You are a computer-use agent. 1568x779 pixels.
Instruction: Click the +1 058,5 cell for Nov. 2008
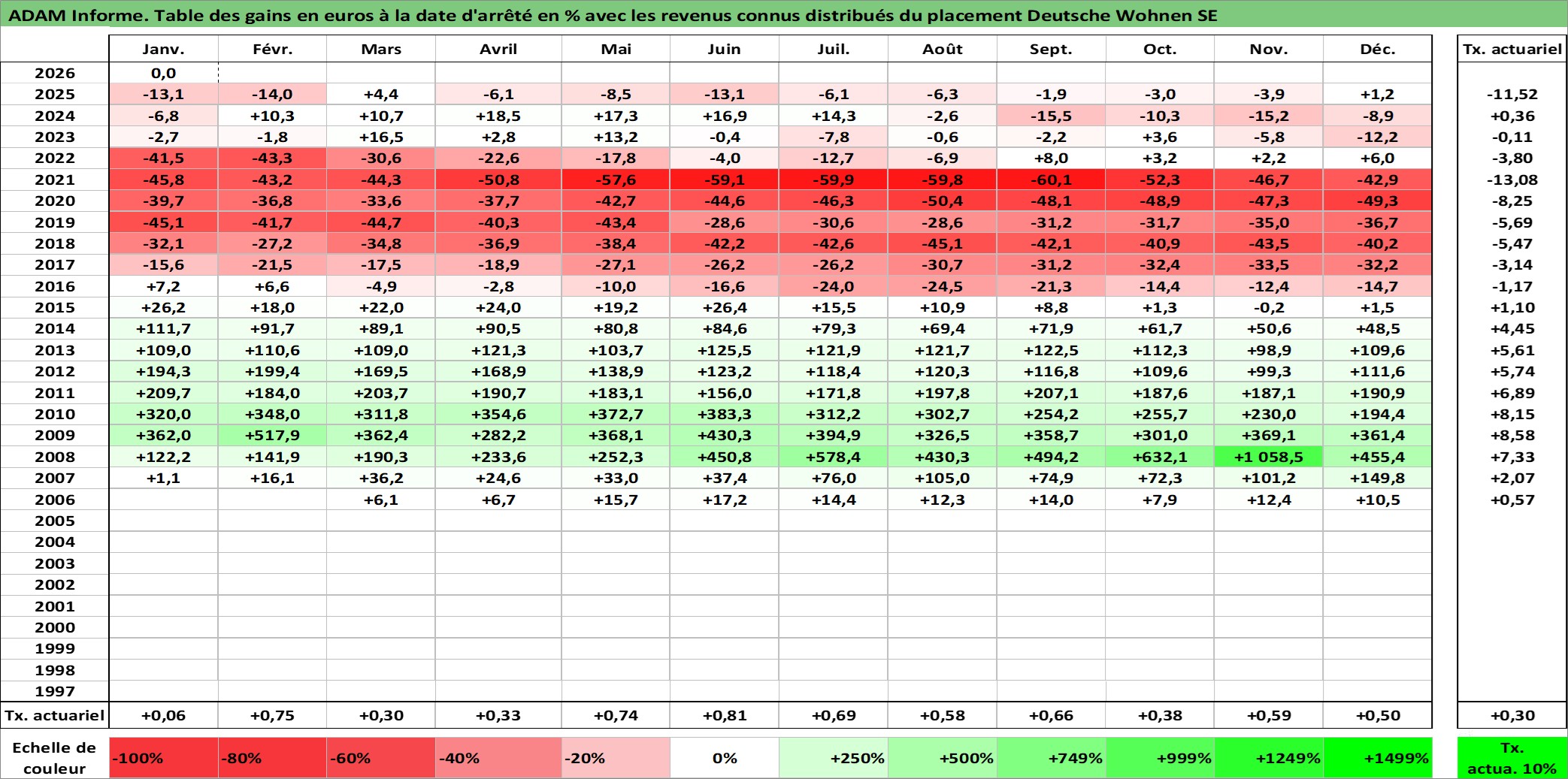click(x=1269, y=457)
